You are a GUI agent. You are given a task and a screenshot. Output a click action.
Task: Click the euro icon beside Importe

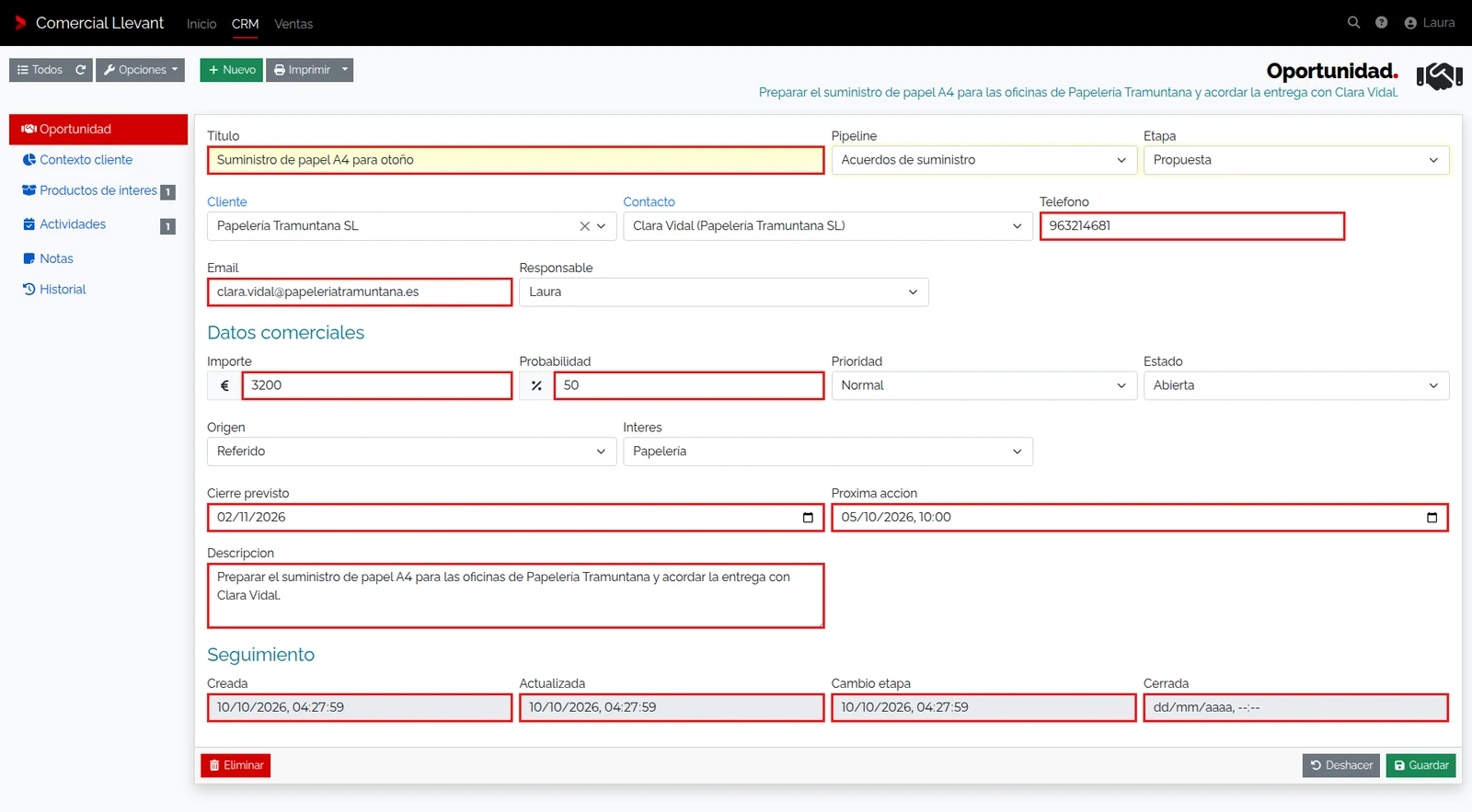tap(224, 386)
